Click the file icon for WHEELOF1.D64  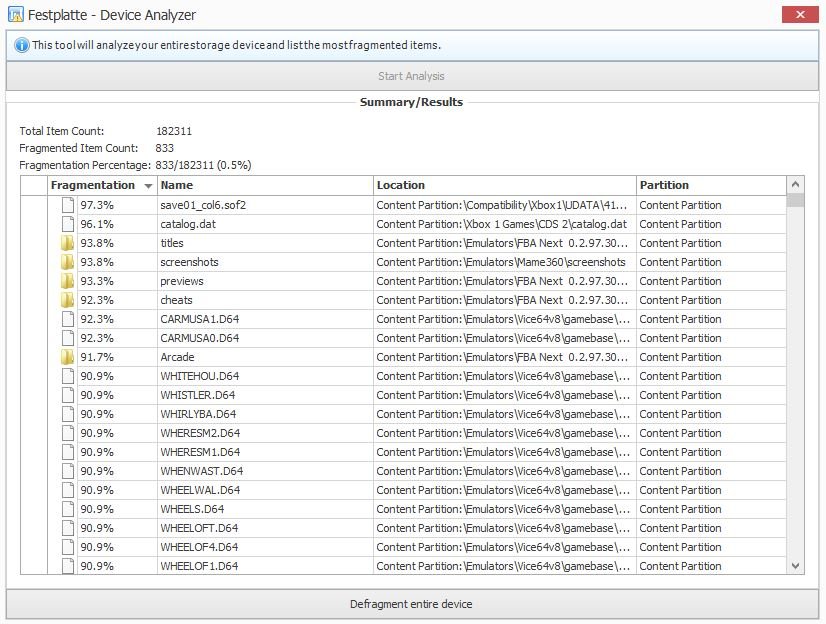click(67, 566)
